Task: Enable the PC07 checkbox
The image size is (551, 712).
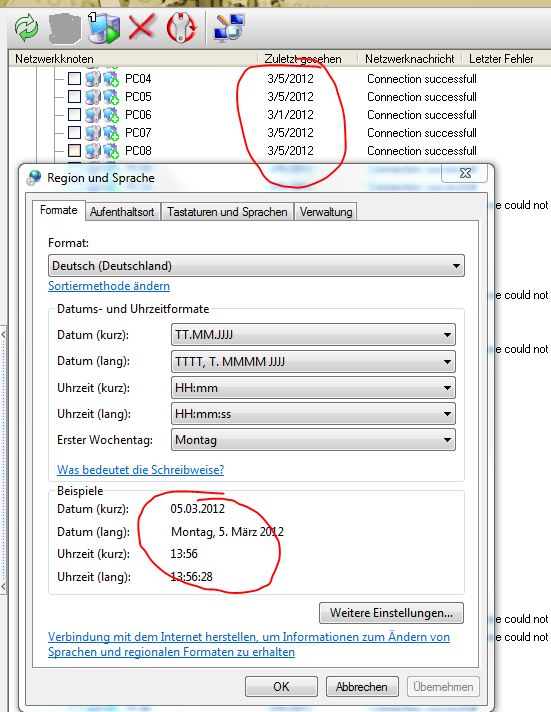Action: (x=74, y=133)
